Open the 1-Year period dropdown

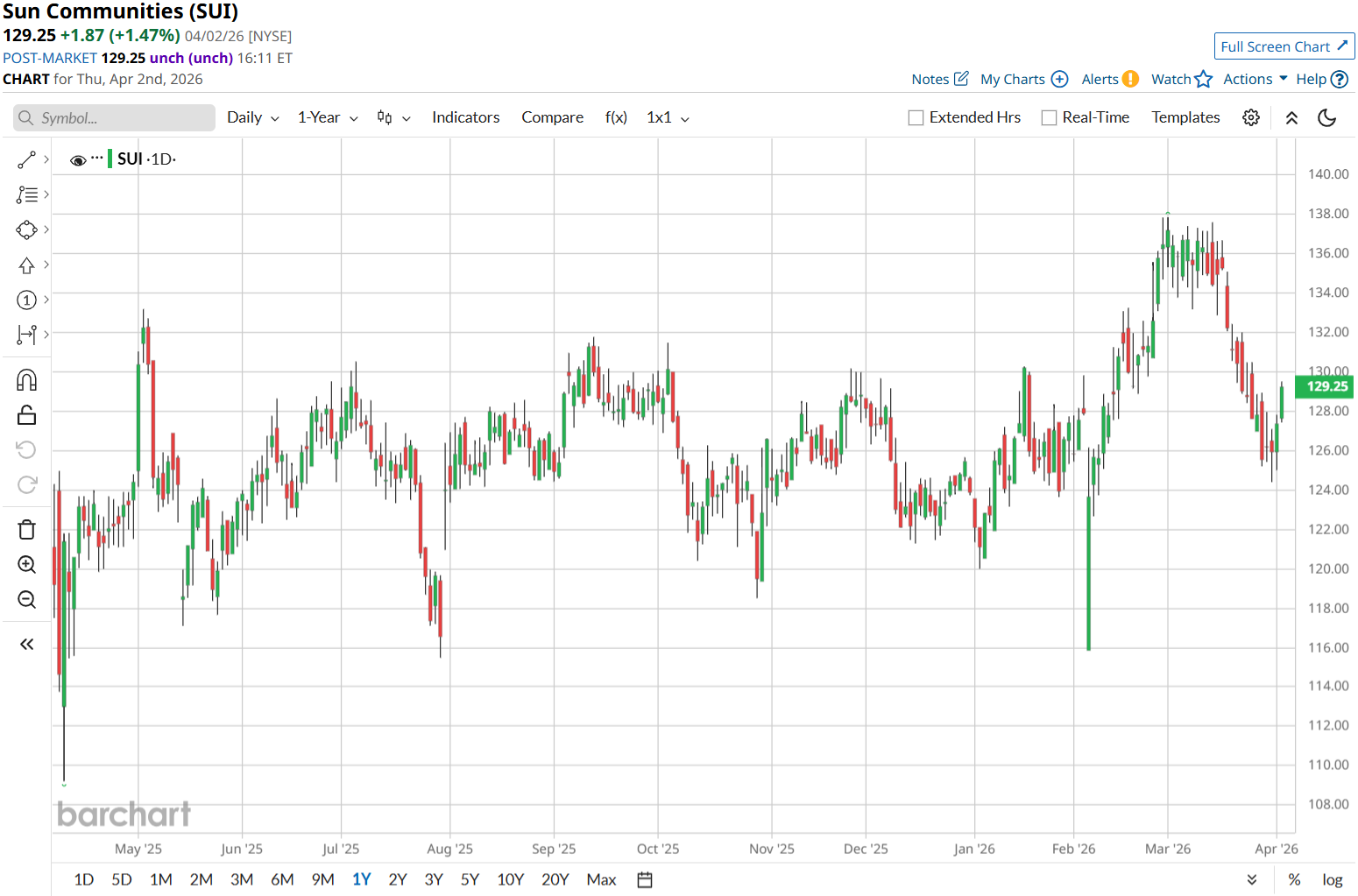(x=328, y=117)
